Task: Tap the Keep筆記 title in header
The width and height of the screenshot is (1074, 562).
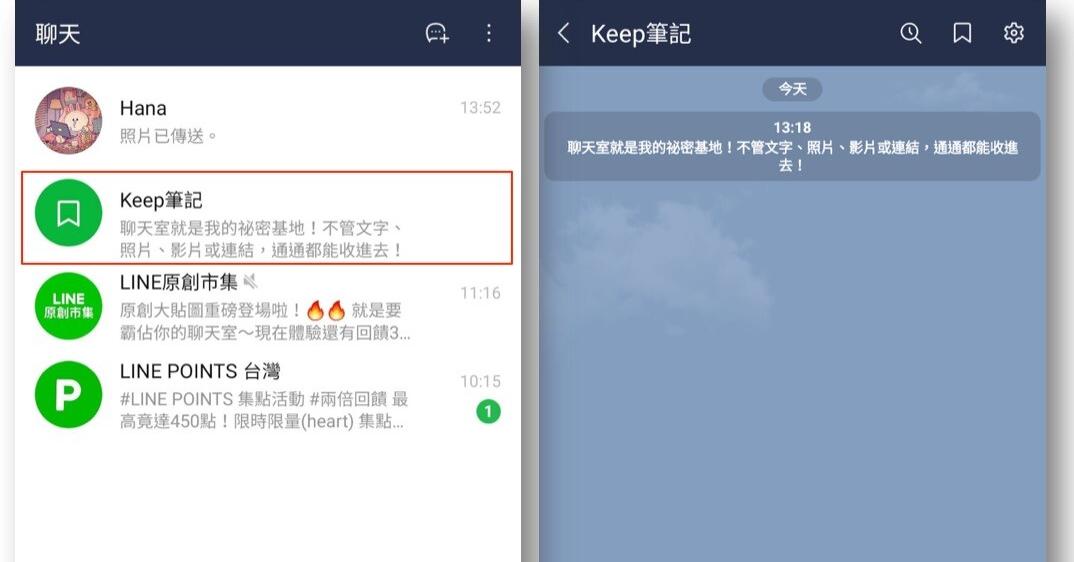Action: pos(641,34)
